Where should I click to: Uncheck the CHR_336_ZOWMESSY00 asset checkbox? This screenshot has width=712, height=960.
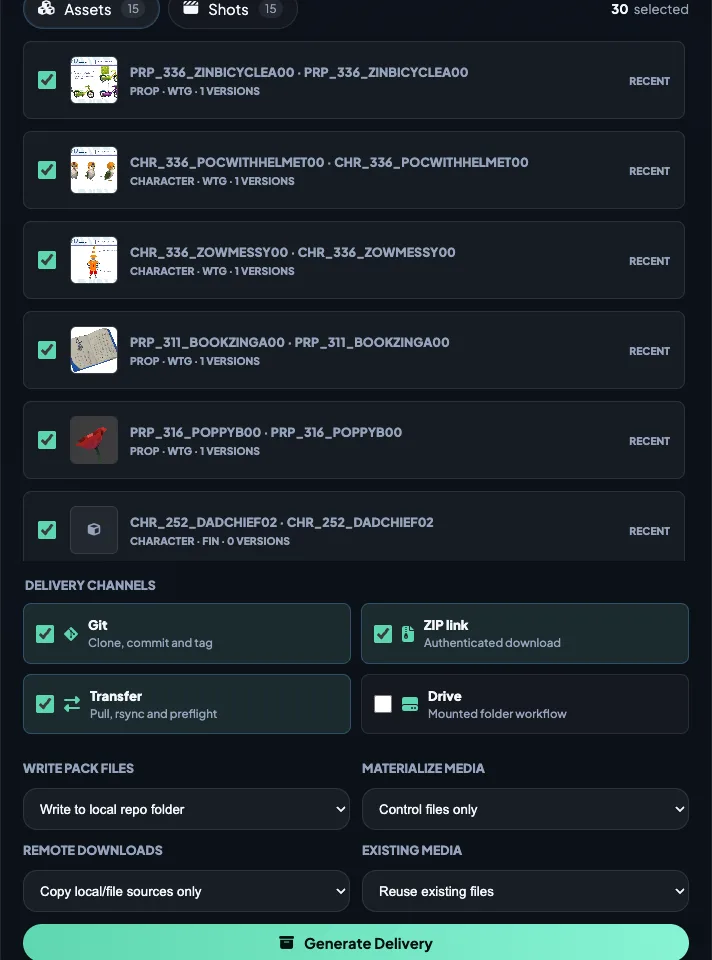coord(47,260)
